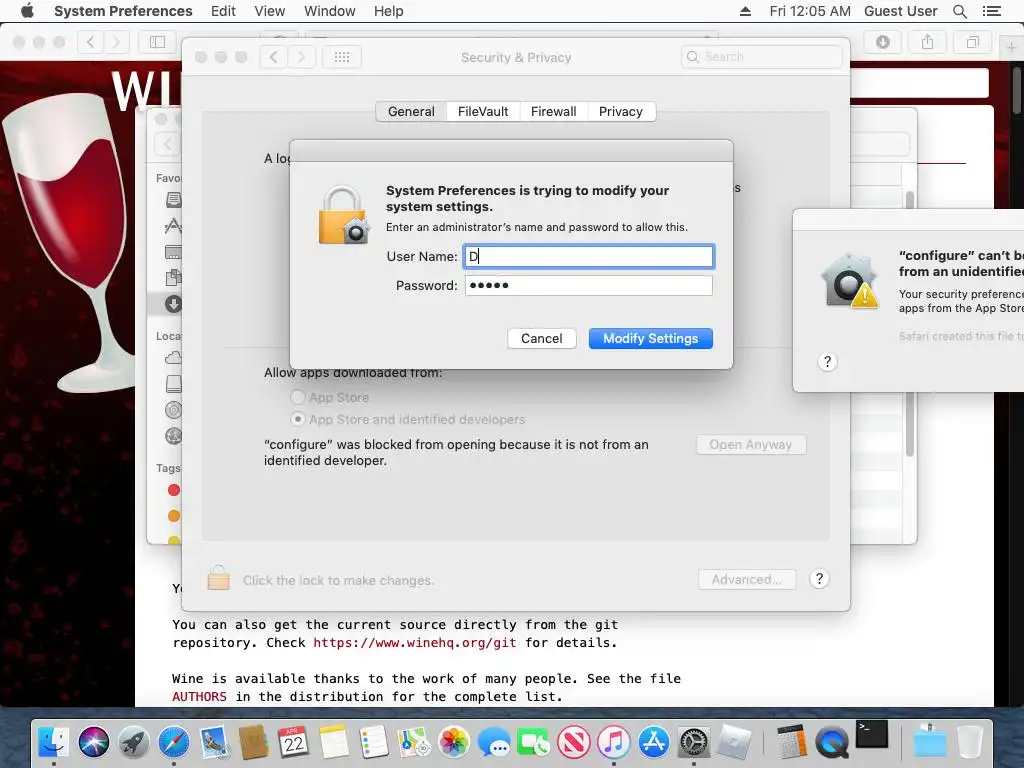Viewport: 1024px width, 768px height.
Task: Open Notification Center in menu bar
Action: pos(991,11)
